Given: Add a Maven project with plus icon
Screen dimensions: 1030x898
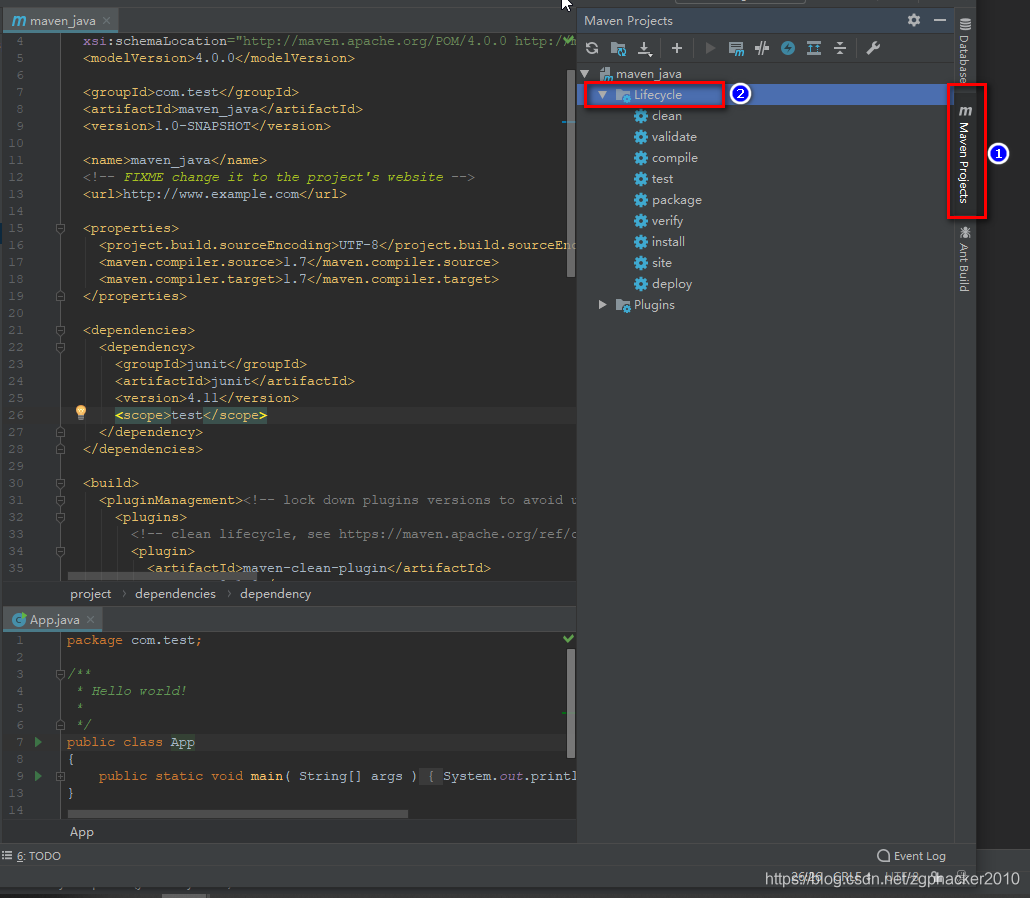Looking at the screenshot, I should click(677, 48).
